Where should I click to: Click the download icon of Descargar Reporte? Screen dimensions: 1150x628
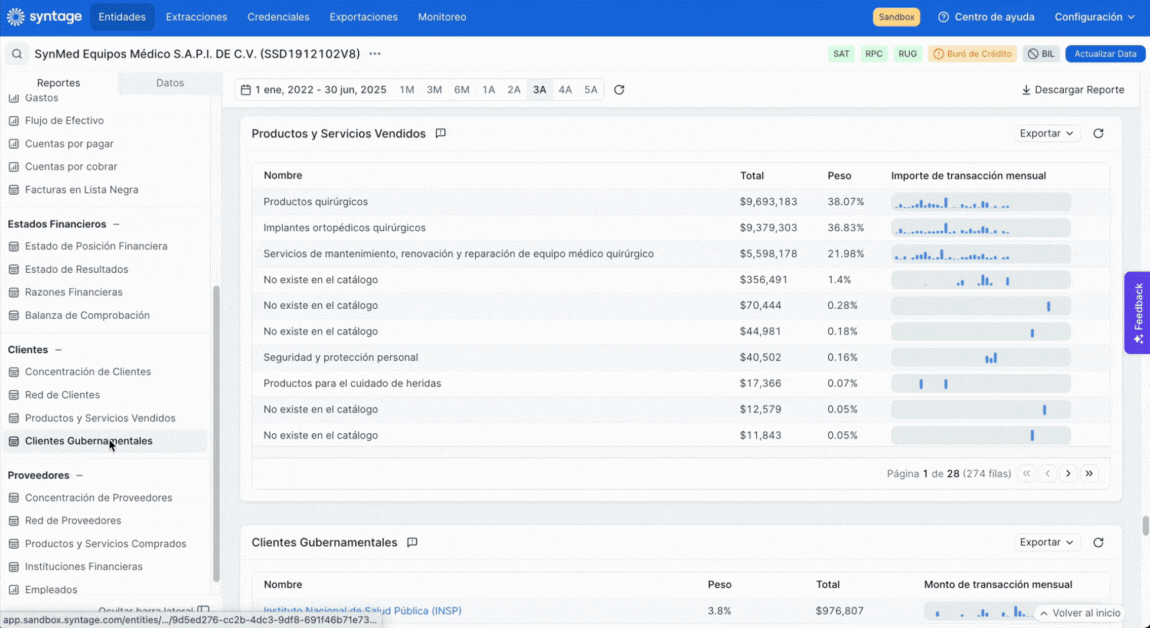tap(1026, 90)
